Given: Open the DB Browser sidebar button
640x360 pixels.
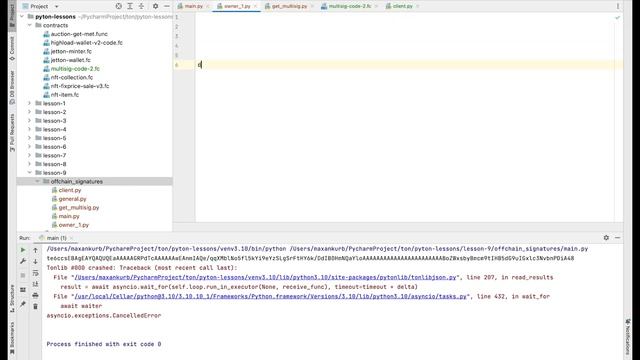Looking at the screenshot, I should 12,87.
